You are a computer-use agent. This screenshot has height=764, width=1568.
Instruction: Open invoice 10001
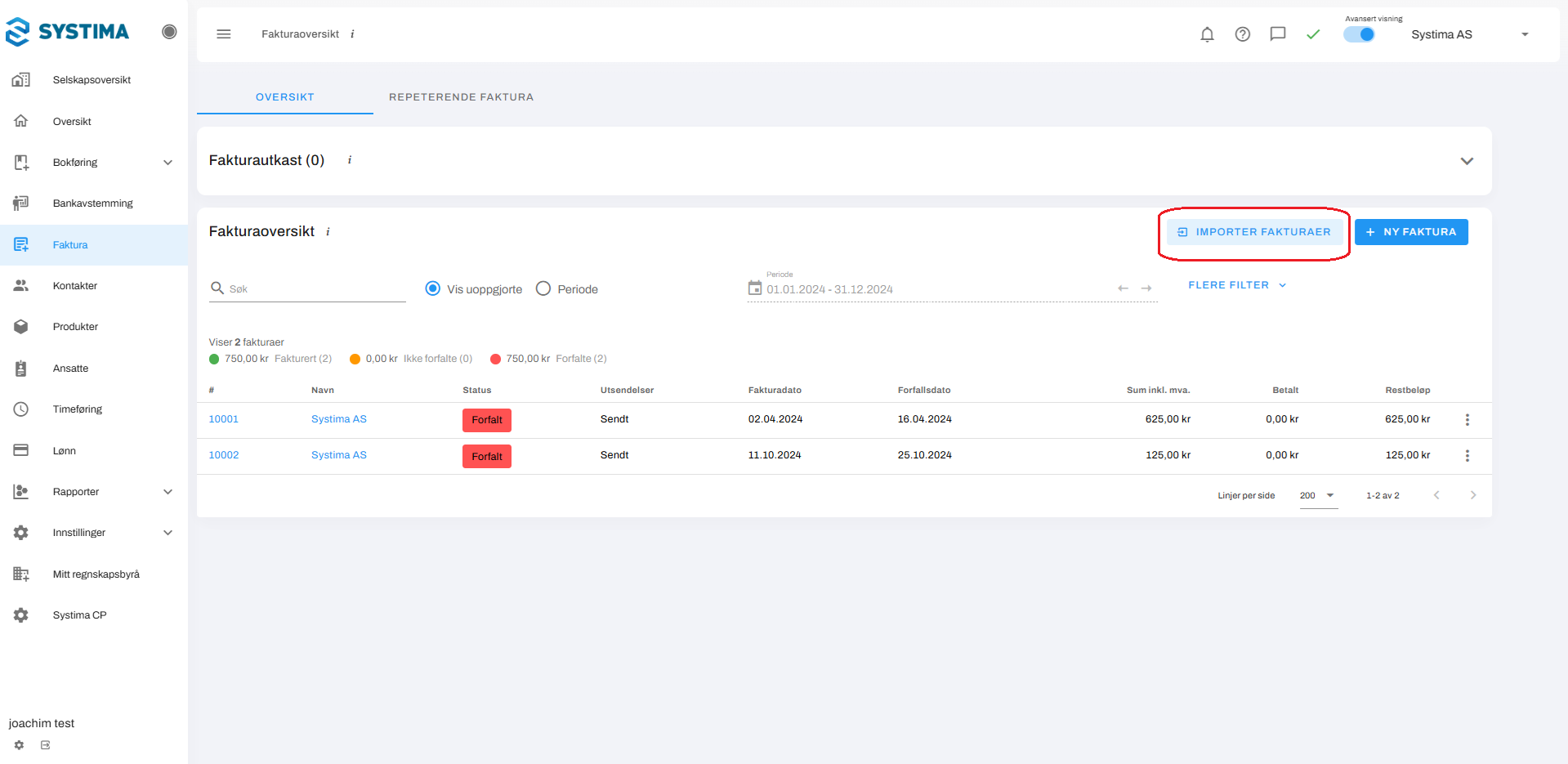(x=224, y=419)
